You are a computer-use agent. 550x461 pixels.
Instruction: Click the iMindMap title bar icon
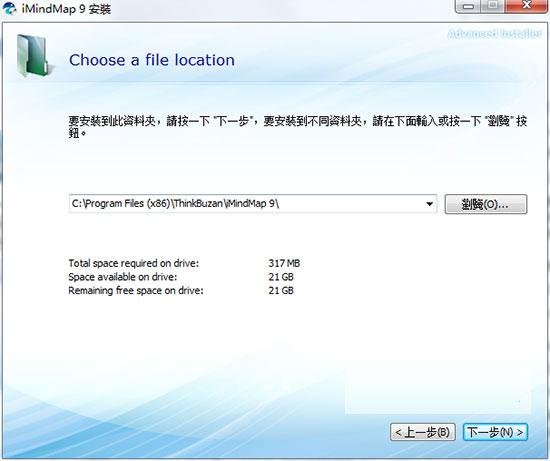coord(9,8)
